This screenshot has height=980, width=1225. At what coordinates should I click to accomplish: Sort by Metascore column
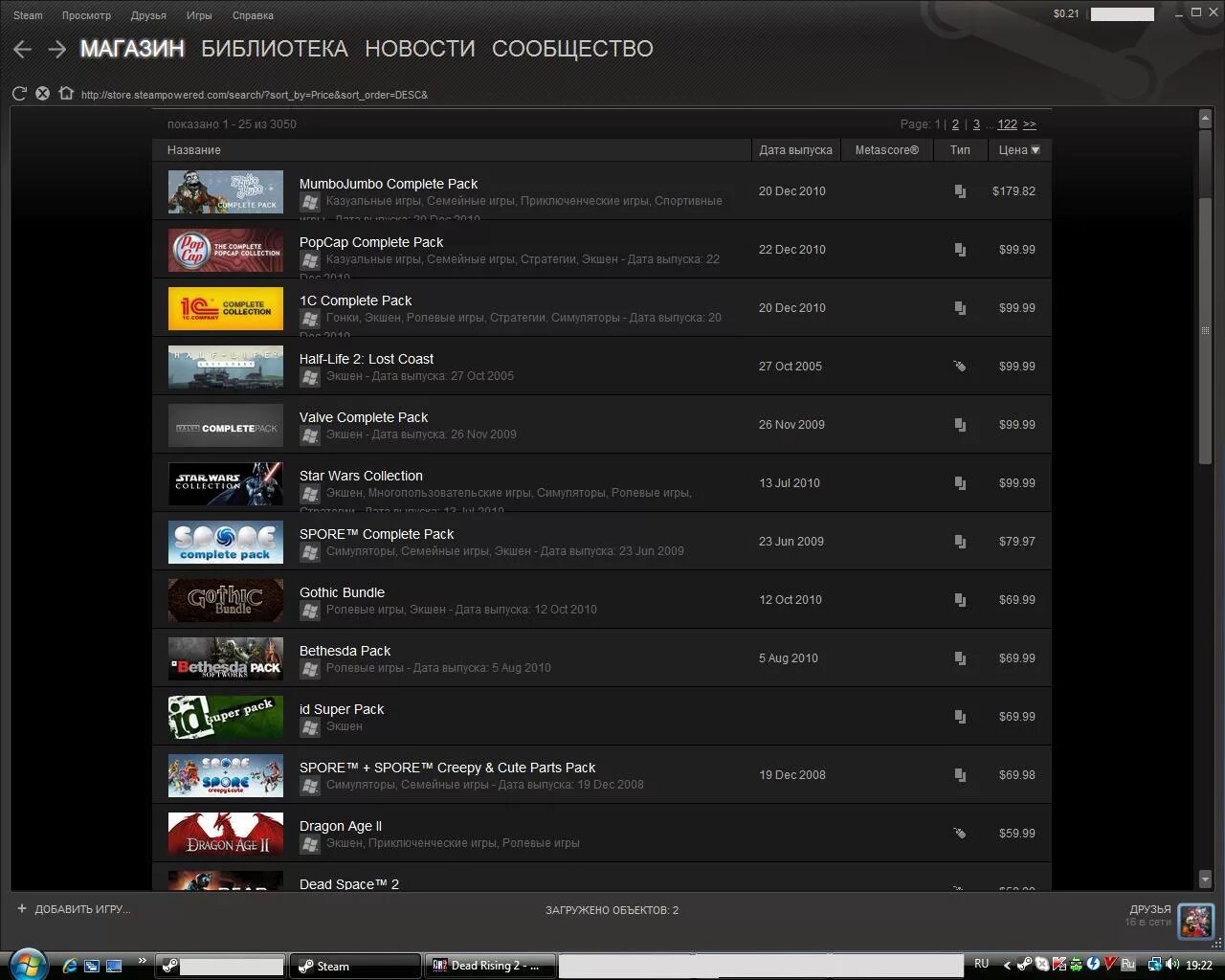(887, 150)
